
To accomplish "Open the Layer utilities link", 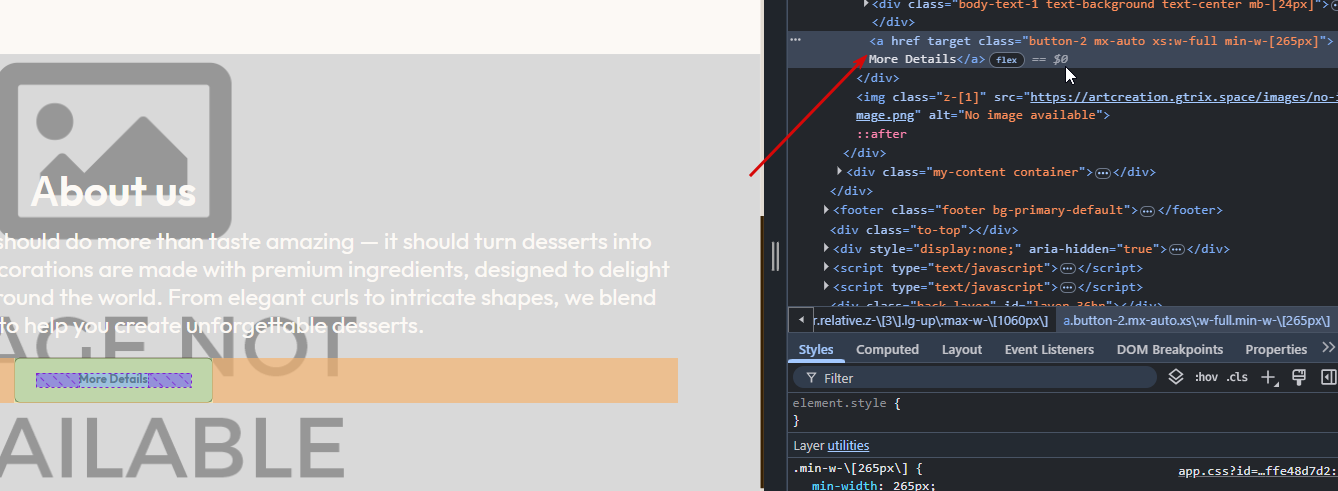I will click(848, 445).
